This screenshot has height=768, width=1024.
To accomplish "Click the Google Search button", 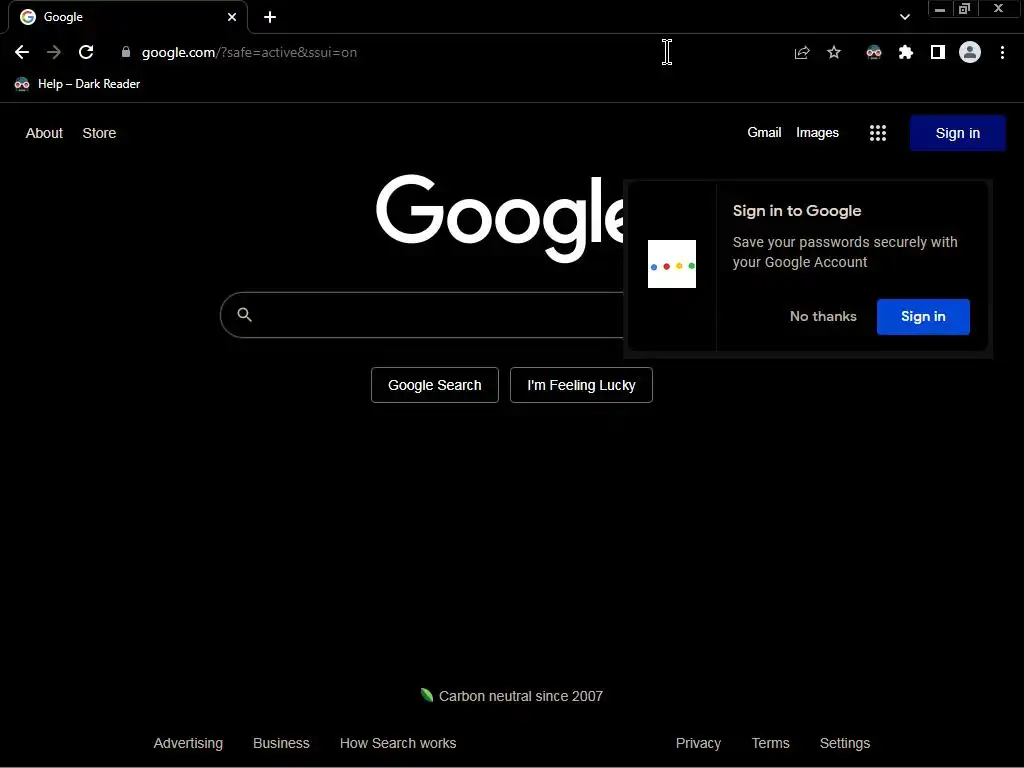I will [x=434, y=385].
